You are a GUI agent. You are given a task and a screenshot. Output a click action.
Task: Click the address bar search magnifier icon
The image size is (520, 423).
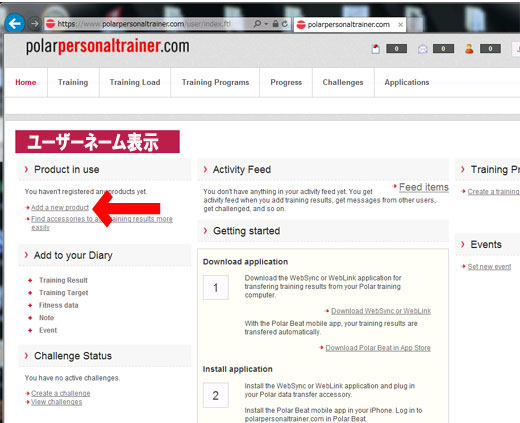coord(257,24)
